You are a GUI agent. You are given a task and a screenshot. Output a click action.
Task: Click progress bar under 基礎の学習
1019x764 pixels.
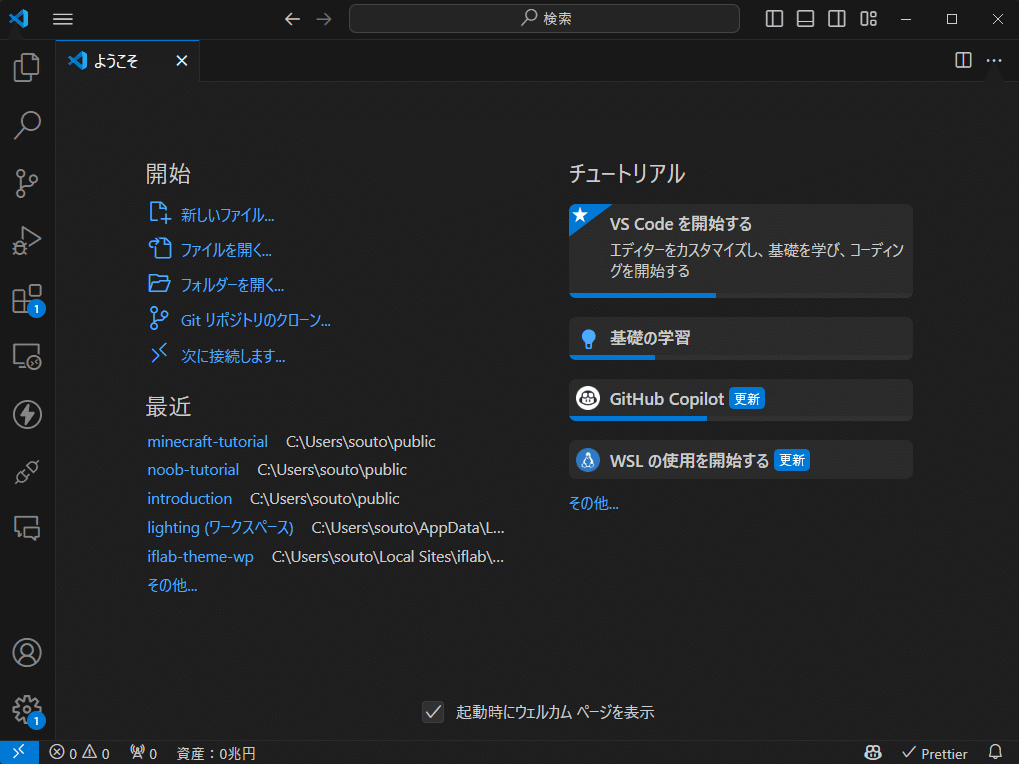[741, 357]
